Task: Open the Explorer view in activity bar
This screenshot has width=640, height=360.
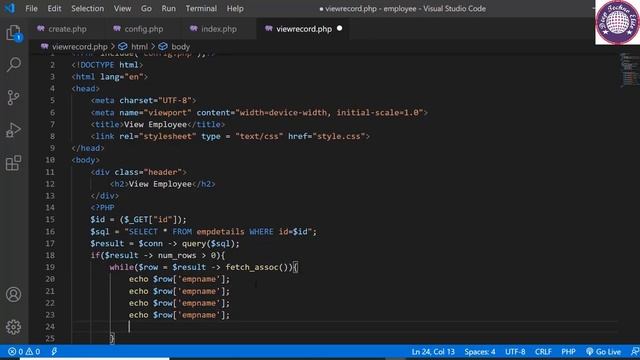Action: click(13, 33)
